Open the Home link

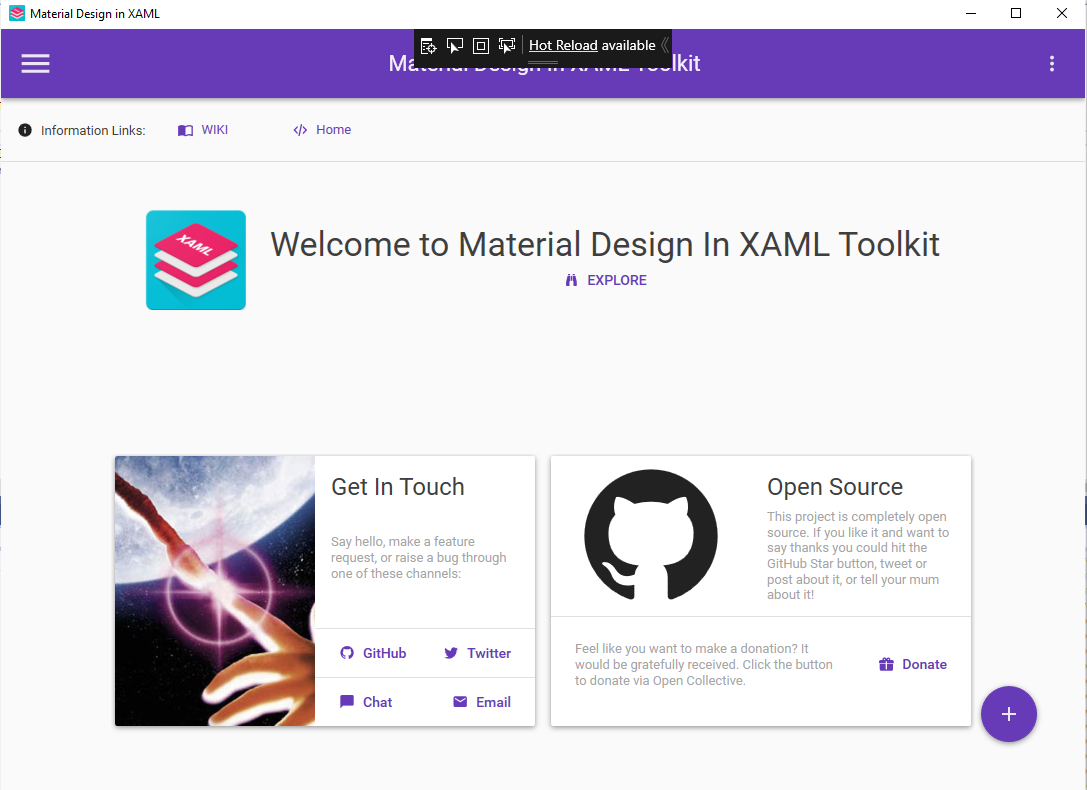322,130
